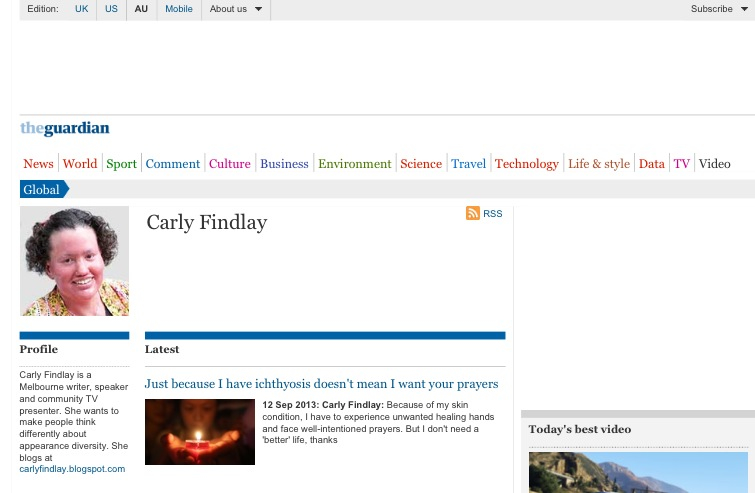Click Carly Findlay's profile photo
The height and width of the screenshot is (493, 755).
point(75,261)
